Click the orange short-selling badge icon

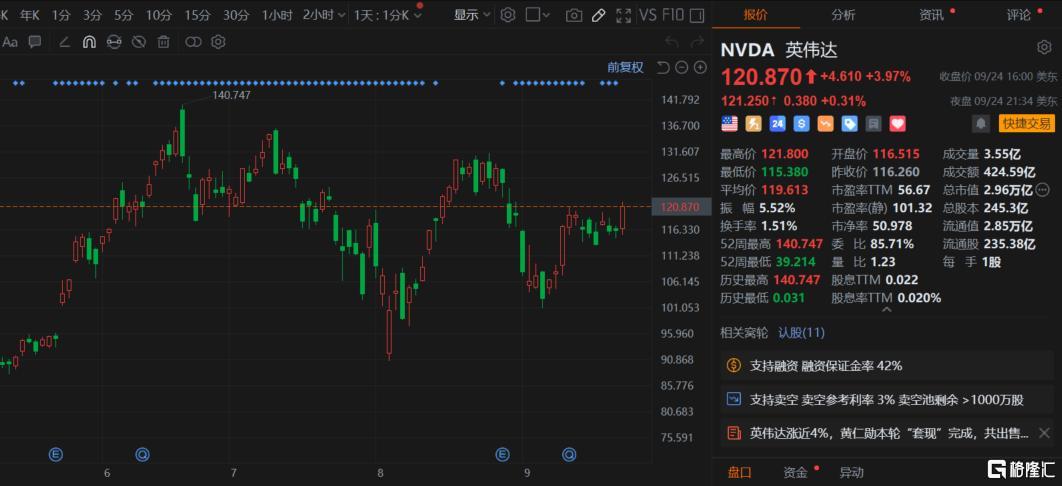825,123
